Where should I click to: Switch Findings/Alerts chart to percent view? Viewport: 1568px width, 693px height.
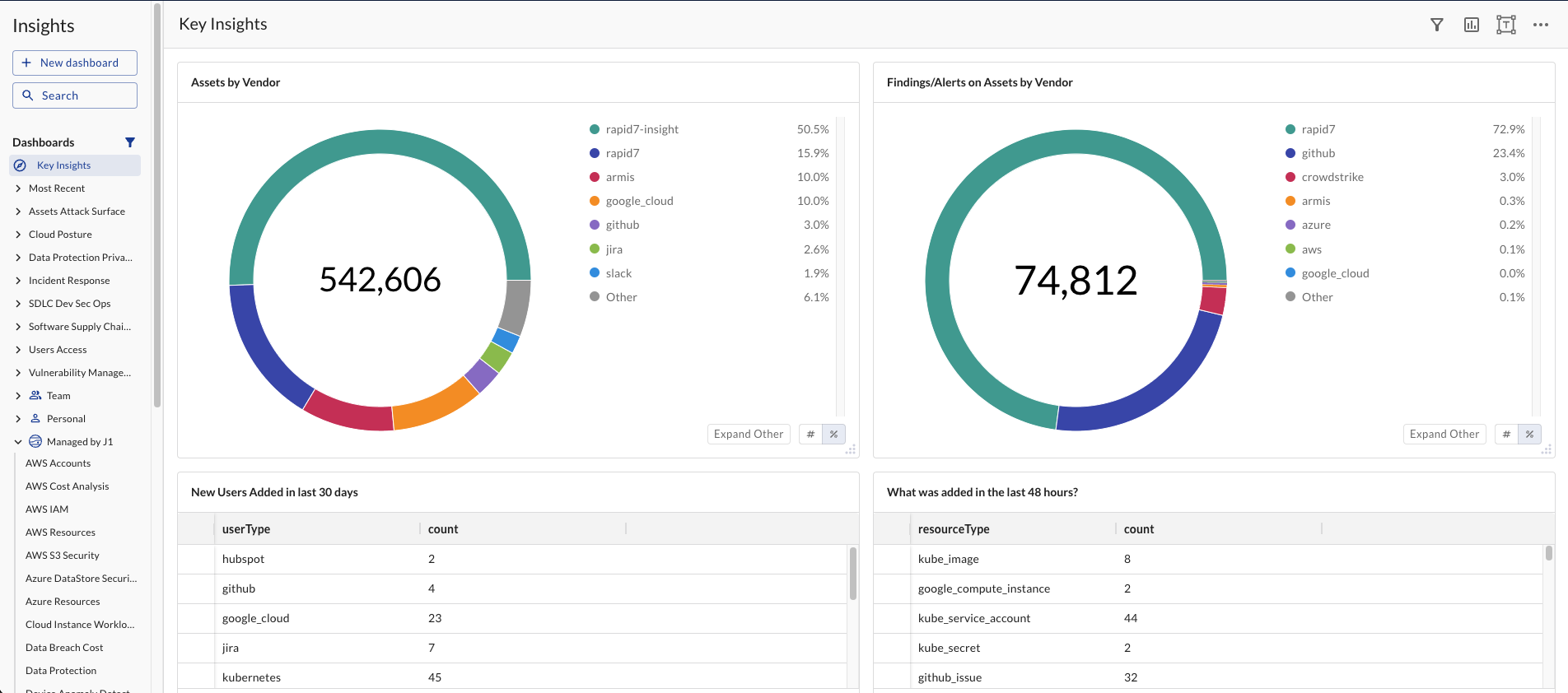coord(1529,434)
